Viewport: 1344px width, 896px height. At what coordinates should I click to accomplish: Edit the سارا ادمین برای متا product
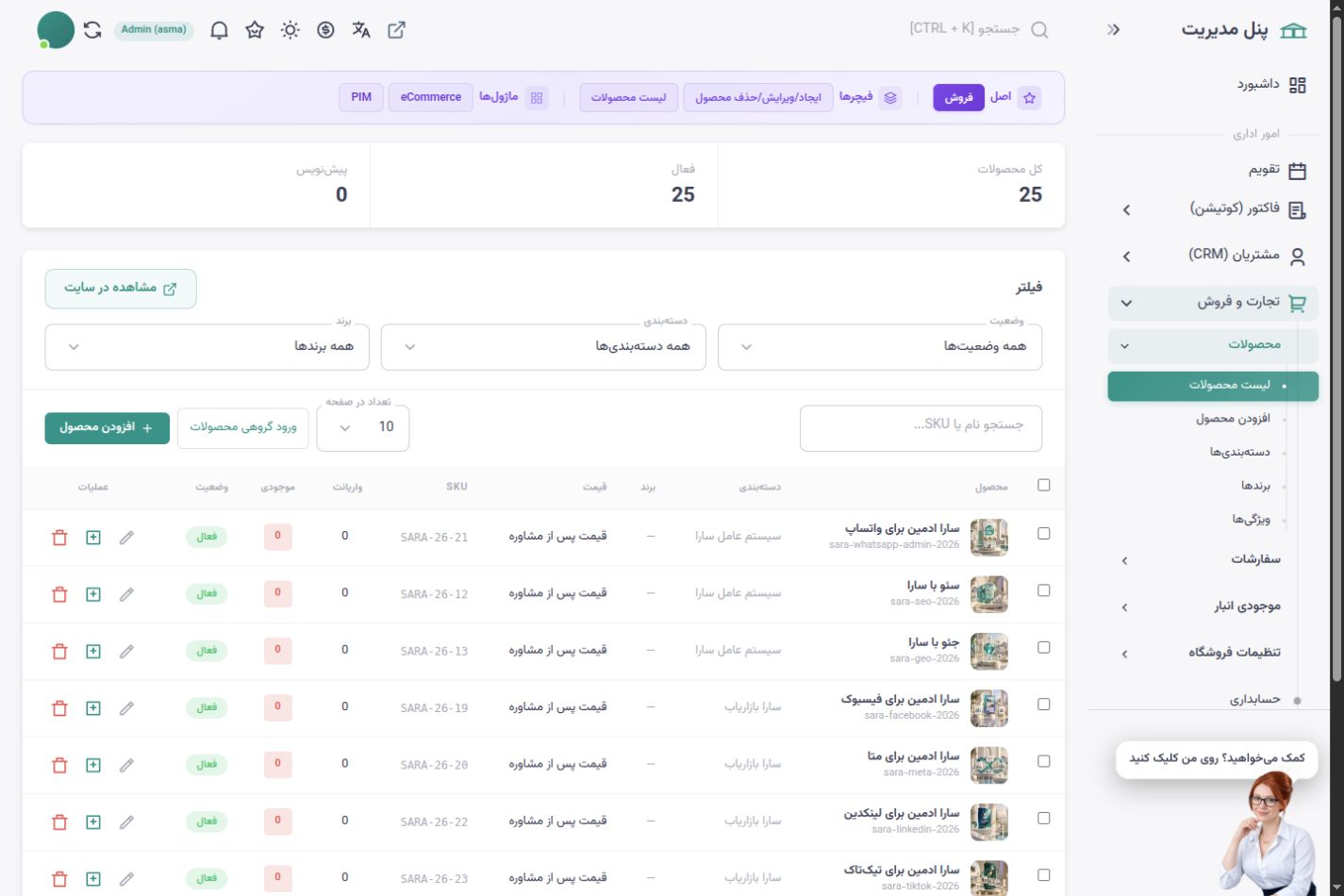pos(126,765)
